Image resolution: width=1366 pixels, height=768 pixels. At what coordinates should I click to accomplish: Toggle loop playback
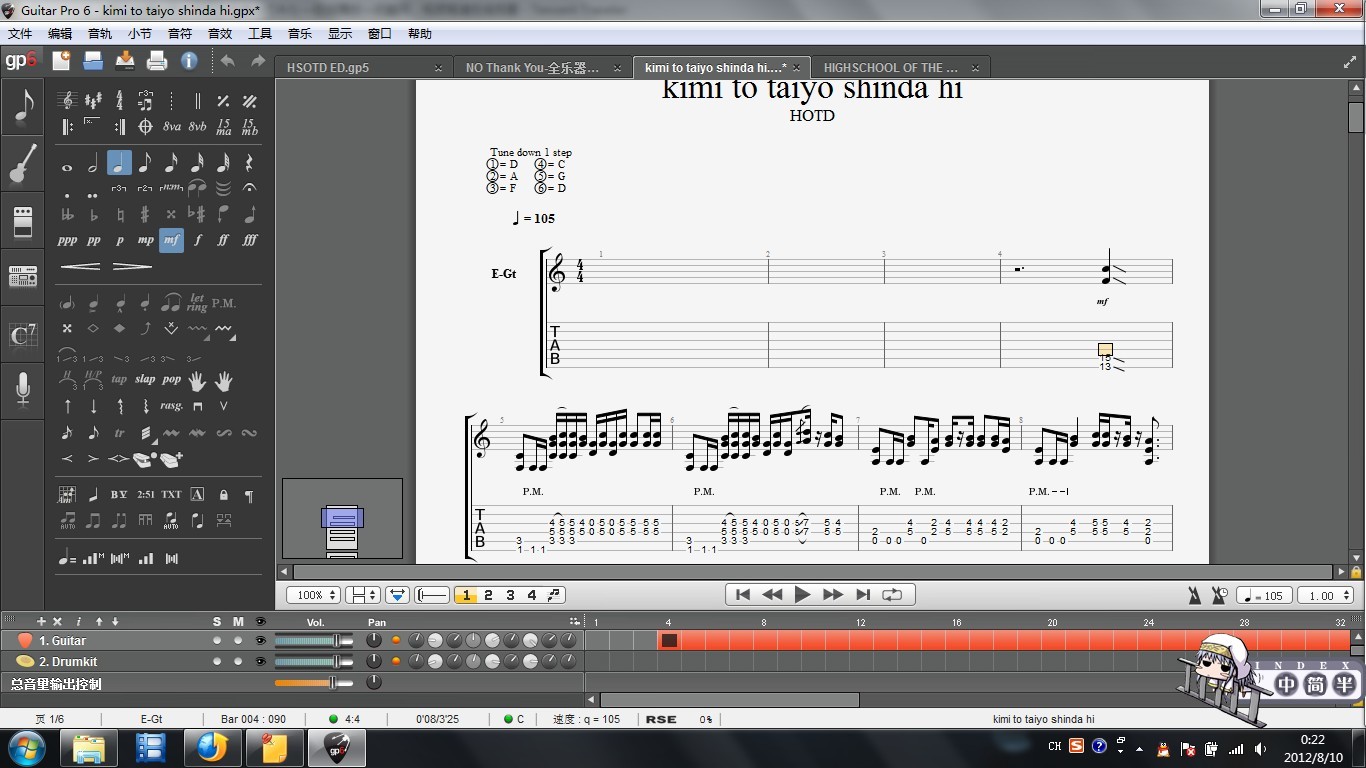click(892, 594)
